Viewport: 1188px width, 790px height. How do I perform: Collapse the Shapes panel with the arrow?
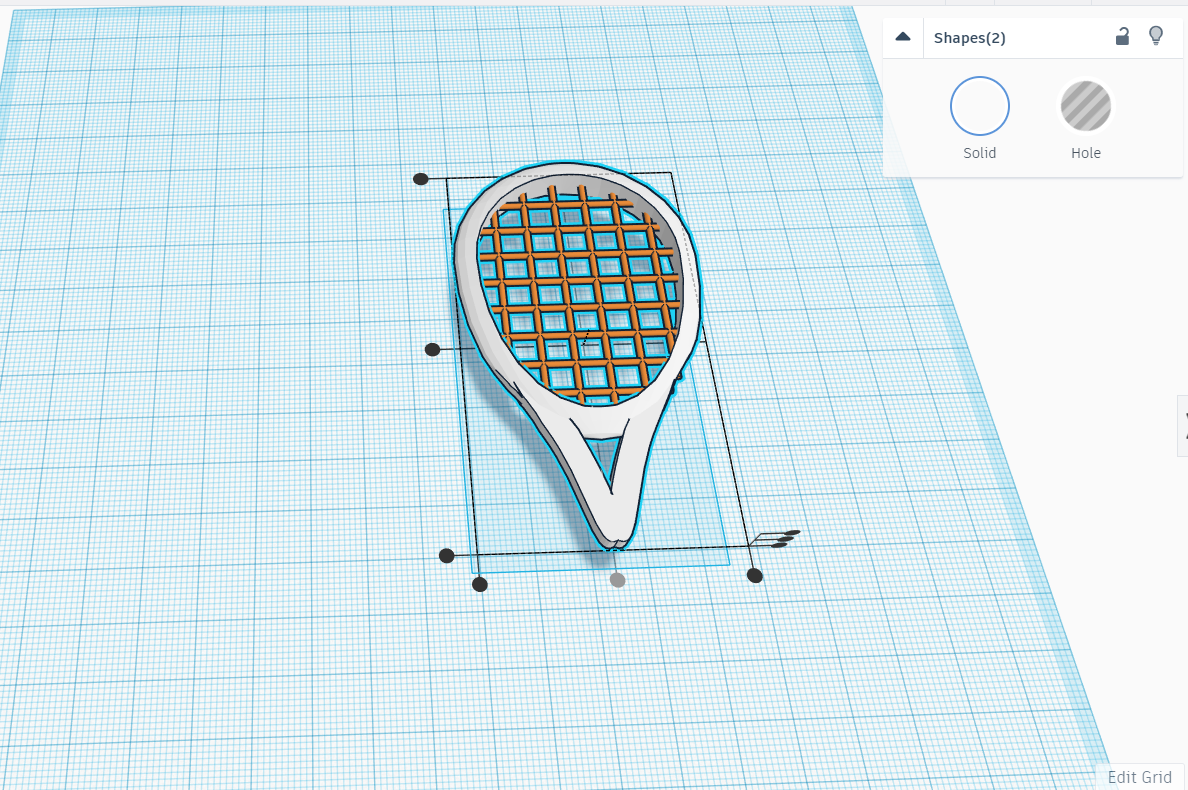902,36
